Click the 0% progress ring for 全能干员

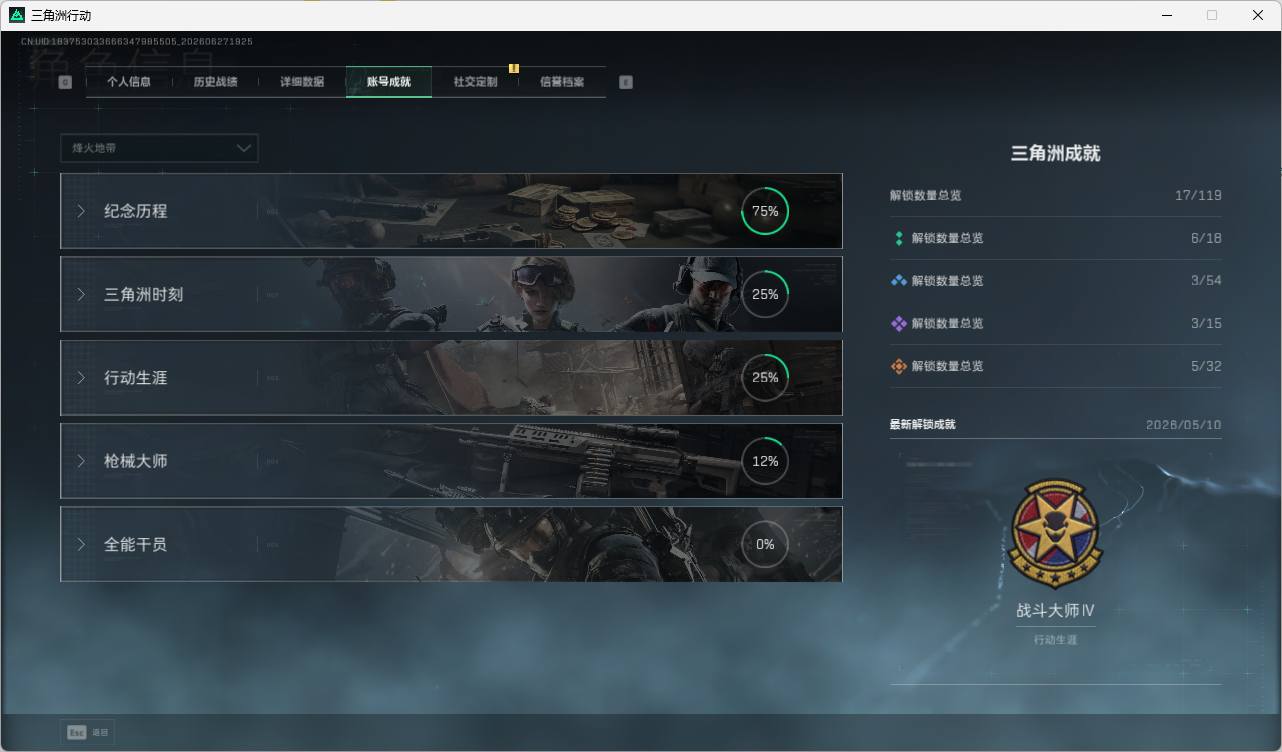pyautogui.click(x=765, y=544)
